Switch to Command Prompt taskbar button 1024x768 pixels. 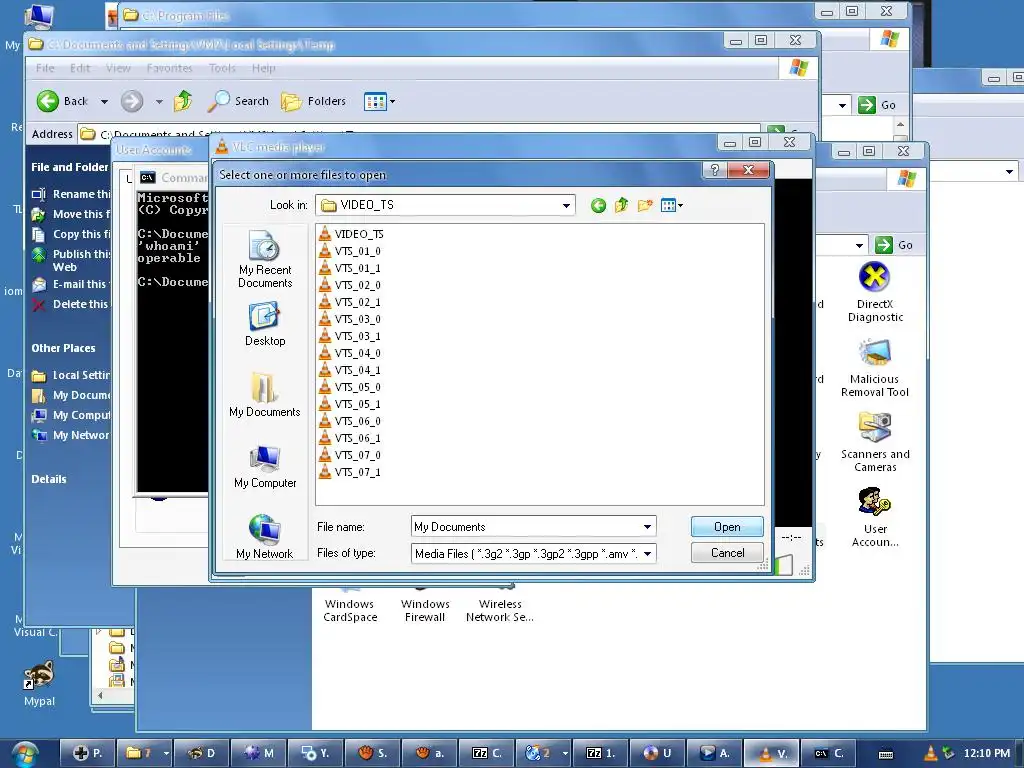click(828, 753)
